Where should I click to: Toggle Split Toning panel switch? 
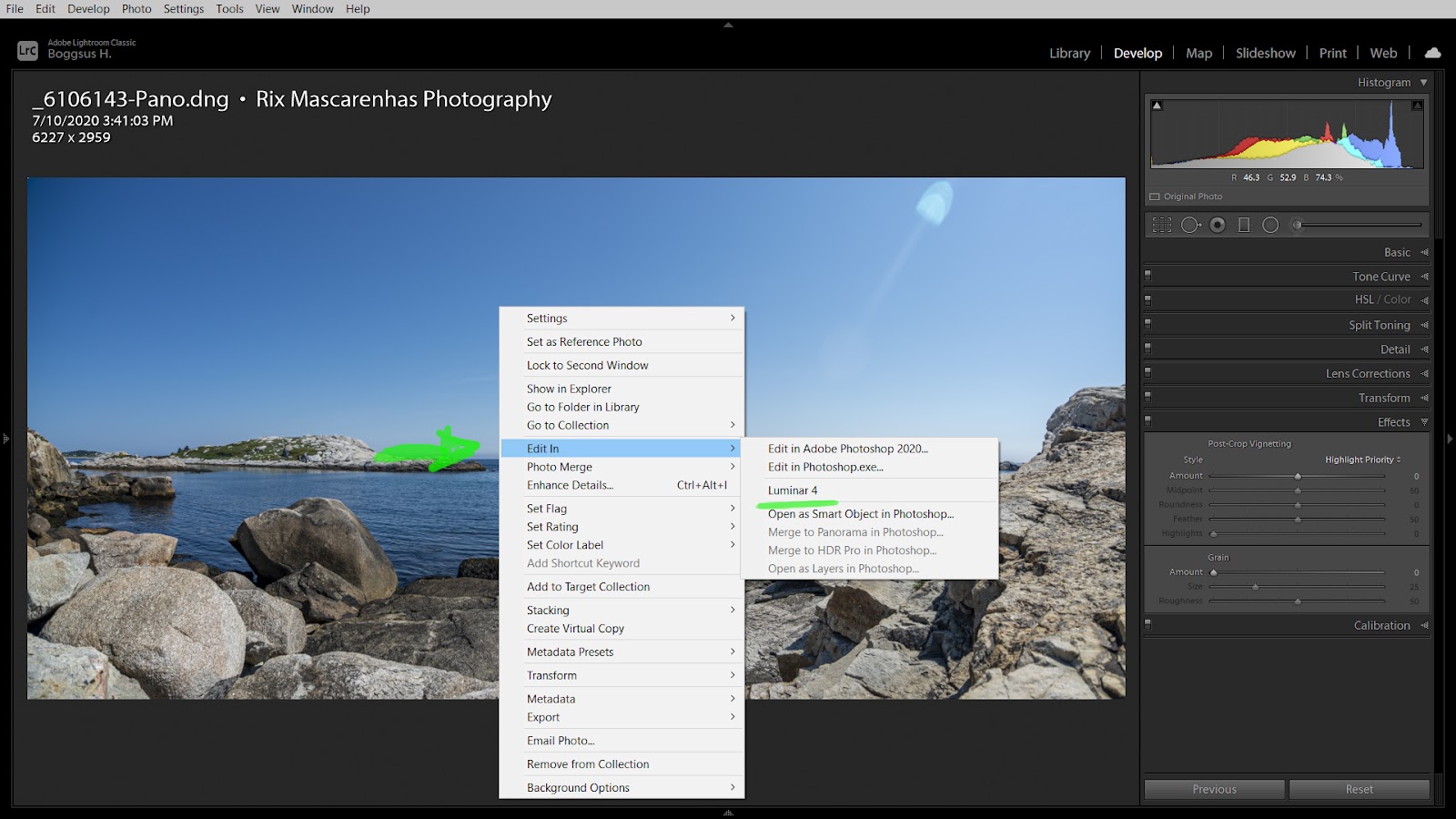coord(1148,324)
